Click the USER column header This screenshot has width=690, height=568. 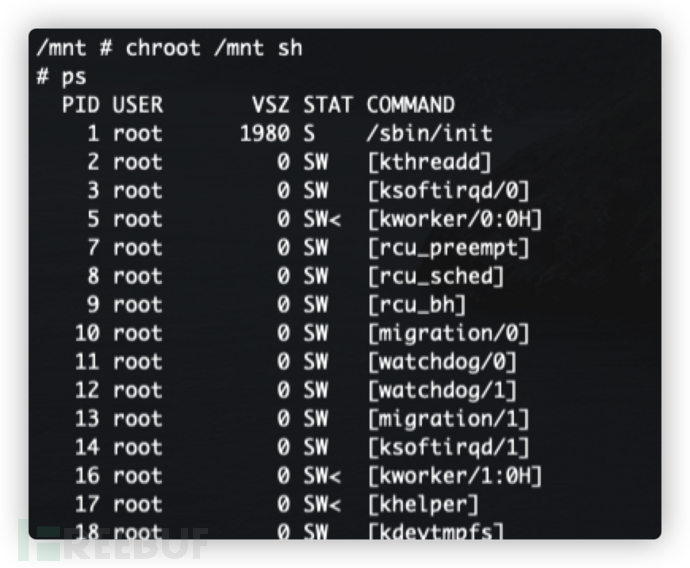coord(138,105)
